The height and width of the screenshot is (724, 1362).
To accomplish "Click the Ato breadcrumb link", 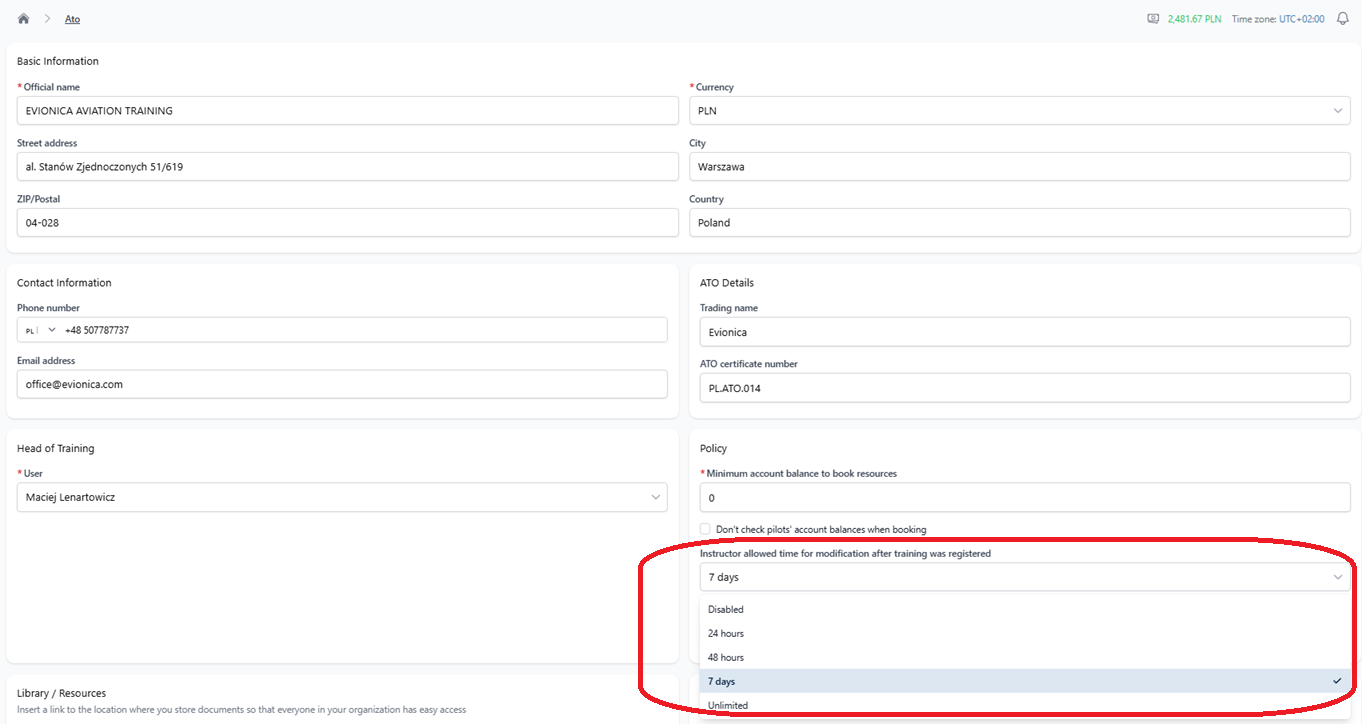I will (x=72, y=19).
